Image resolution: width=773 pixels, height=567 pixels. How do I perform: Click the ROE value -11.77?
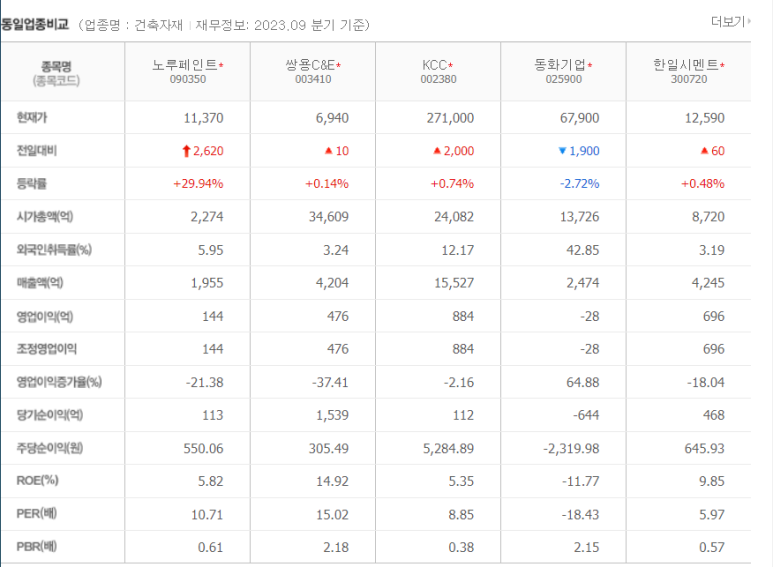tap(581, 481)
